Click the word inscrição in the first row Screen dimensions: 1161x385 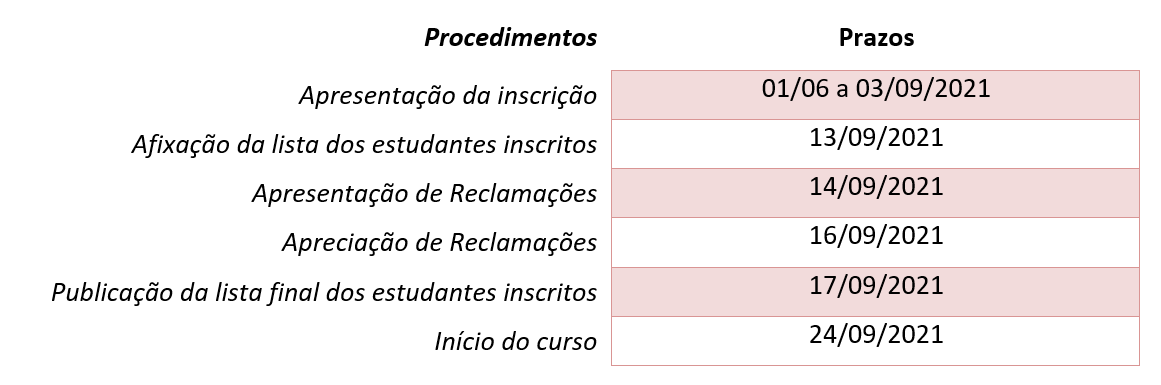(549, 96)
